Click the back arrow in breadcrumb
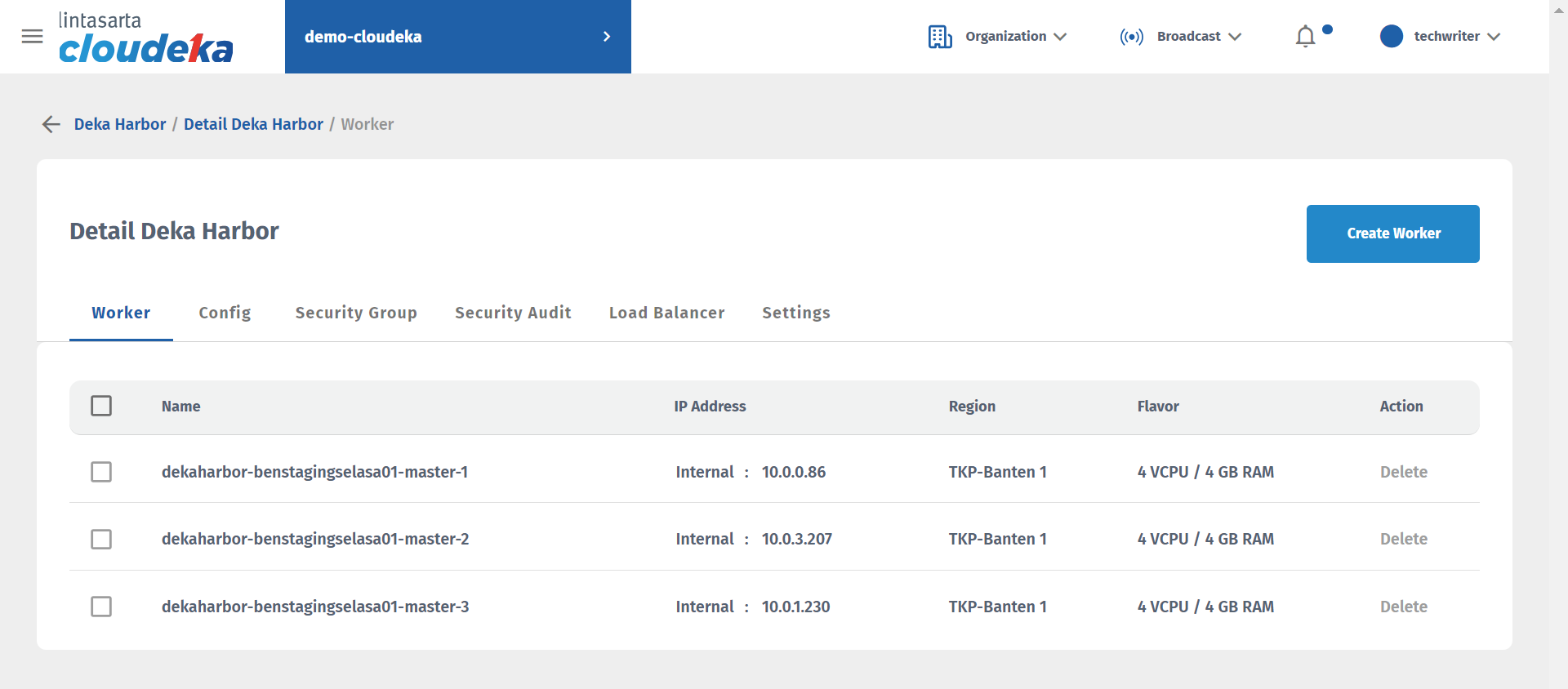The height and width of the screenshot is (689, 1568). [51, 124]
